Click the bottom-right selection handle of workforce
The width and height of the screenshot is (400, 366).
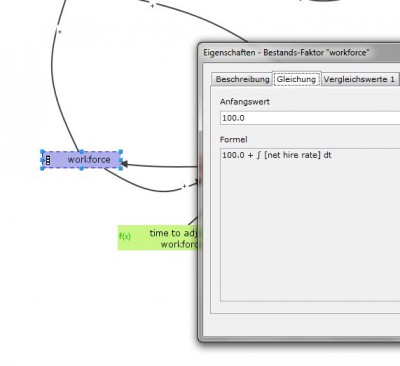(121, 168)
